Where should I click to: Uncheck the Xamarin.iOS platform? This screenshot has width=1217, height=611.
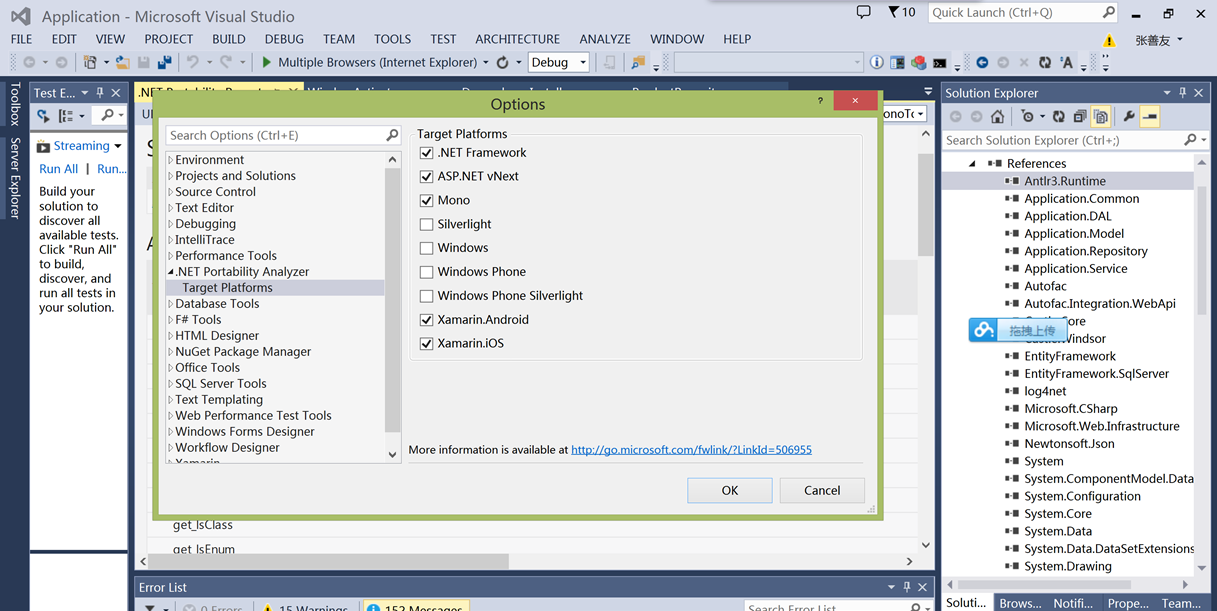(427, 344)
